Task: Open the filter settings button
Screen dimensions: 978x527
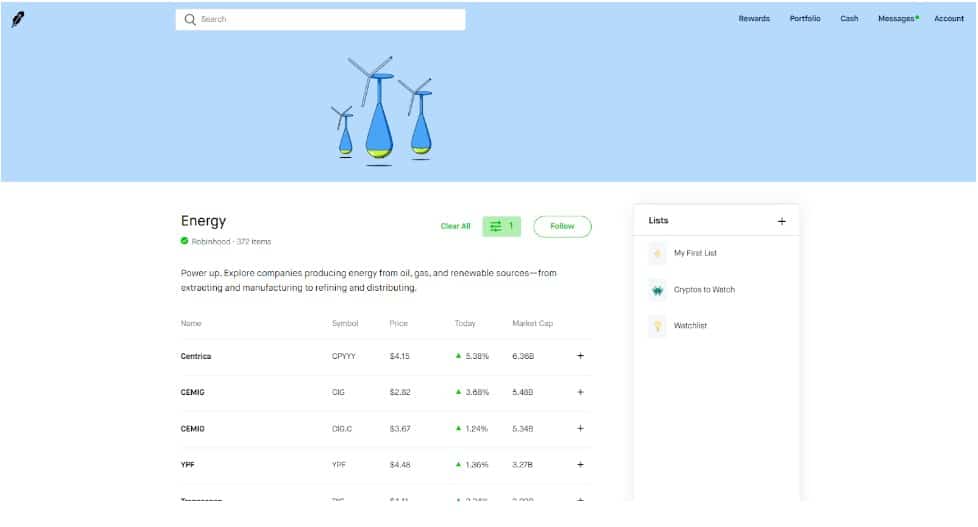Action: [x=501, y=226]
